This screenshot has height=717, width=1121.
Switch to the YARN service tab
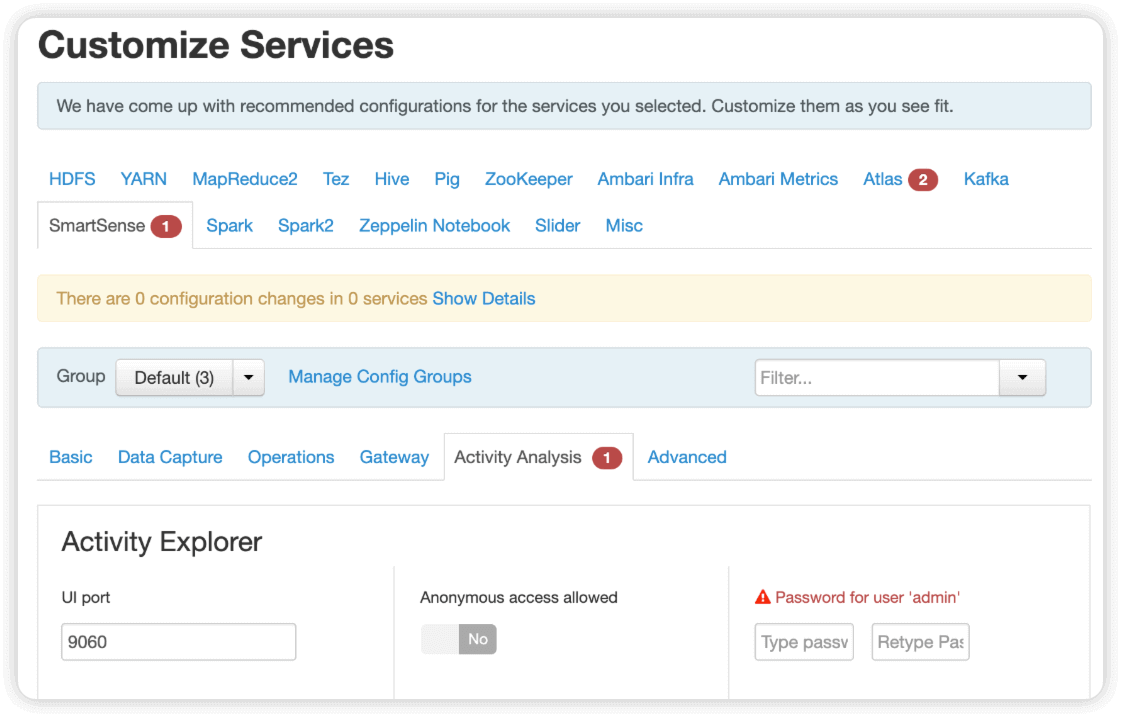[144, 179]
